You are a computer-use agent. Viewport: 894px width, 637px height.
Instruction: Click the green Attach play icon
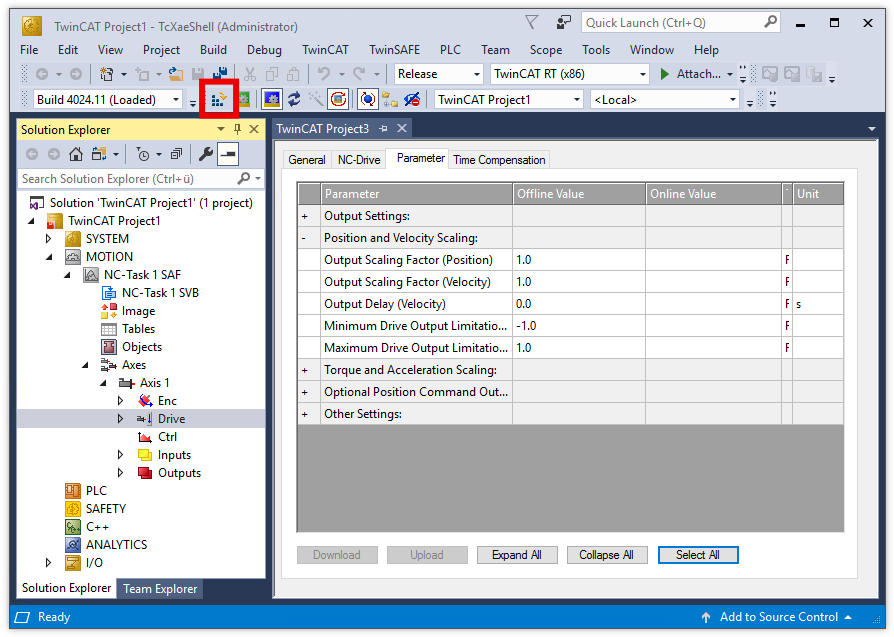(x=664, y=74)
